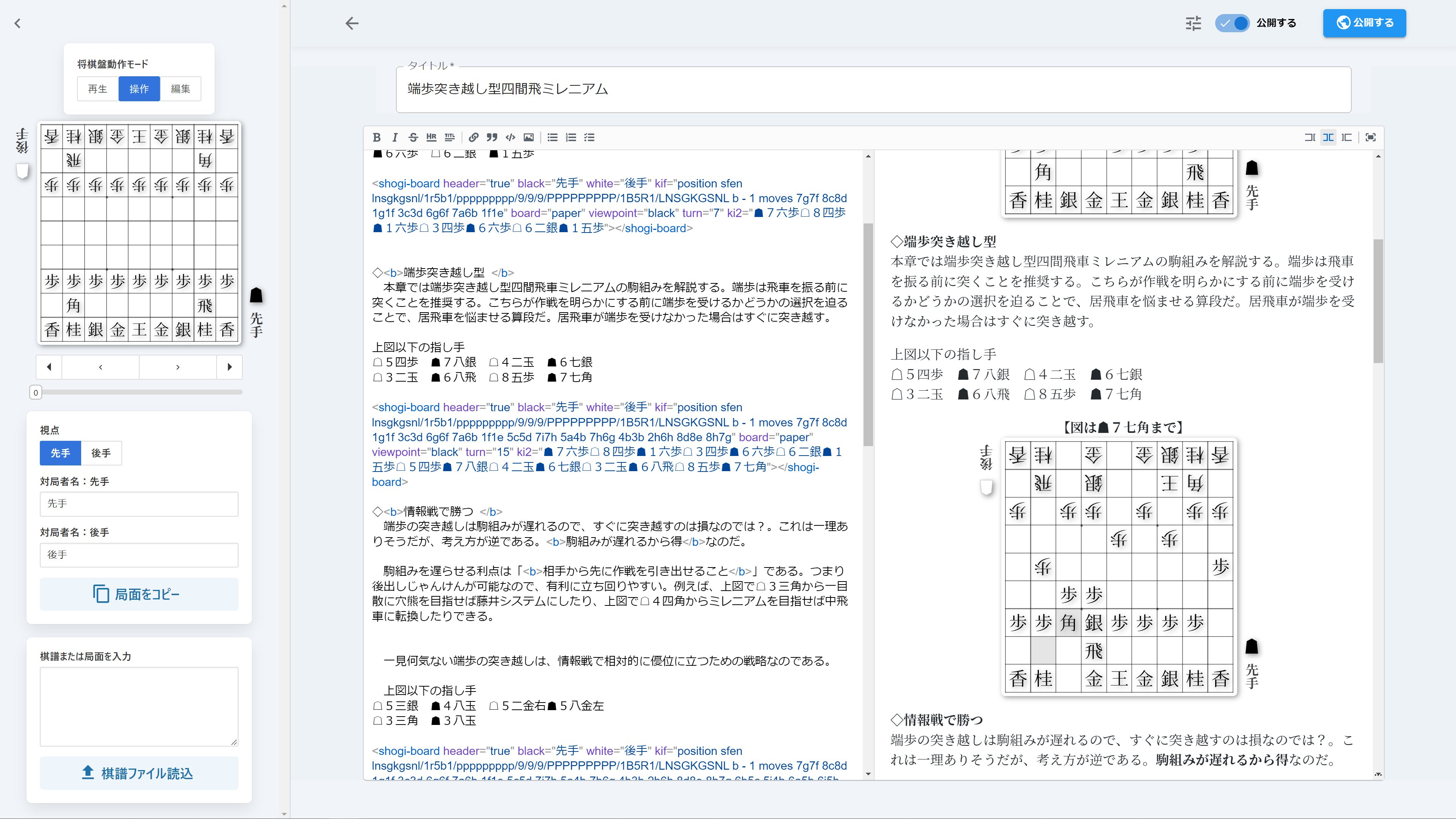Insert a title heading (TITL icon)
This screenshot has height=819, width=1456.
point(449,137)
